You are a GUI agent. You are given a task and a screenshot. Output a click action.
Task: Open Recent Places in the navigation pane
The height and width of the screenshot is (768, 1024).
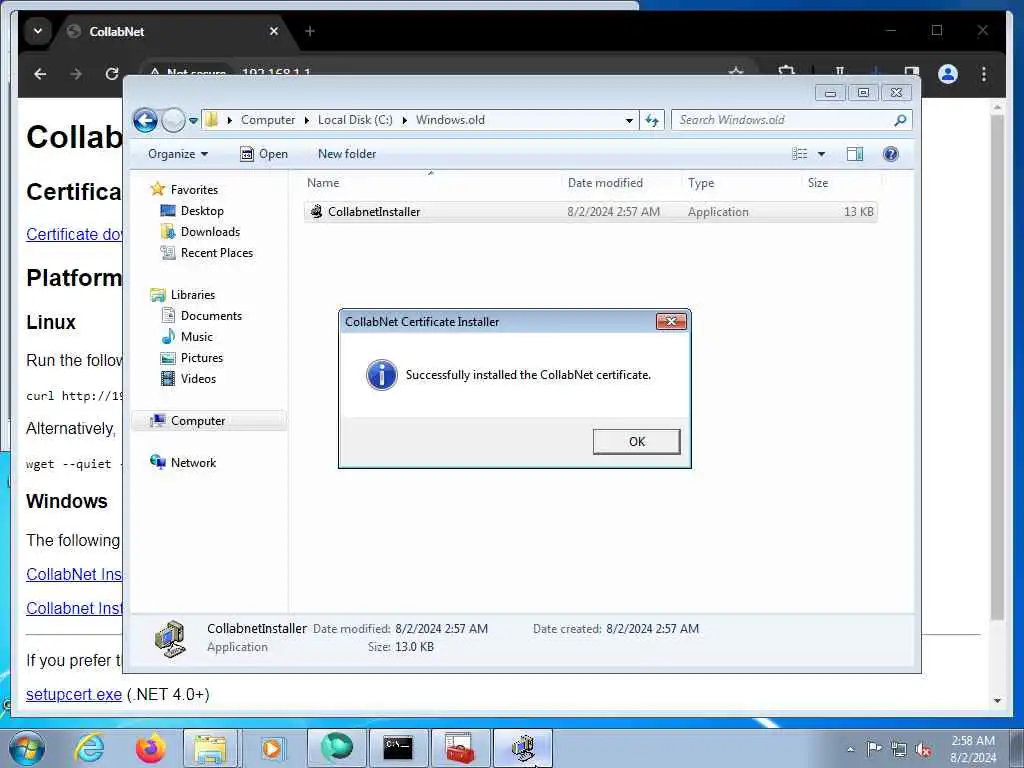pyautogui.click(x=216, y=253)
